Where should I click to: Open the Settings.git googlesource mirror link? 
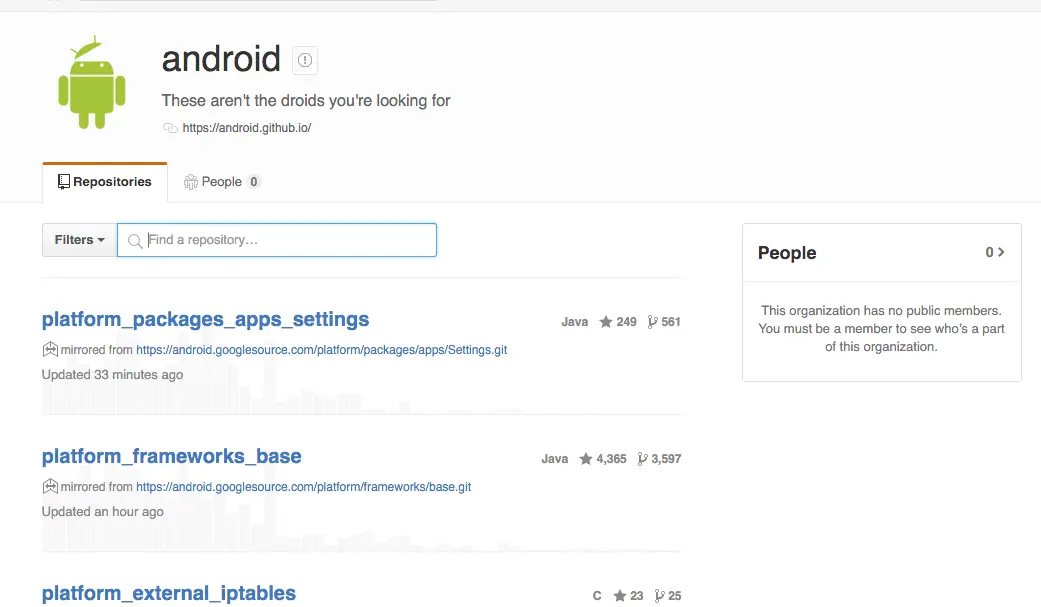tap(321, 350)
